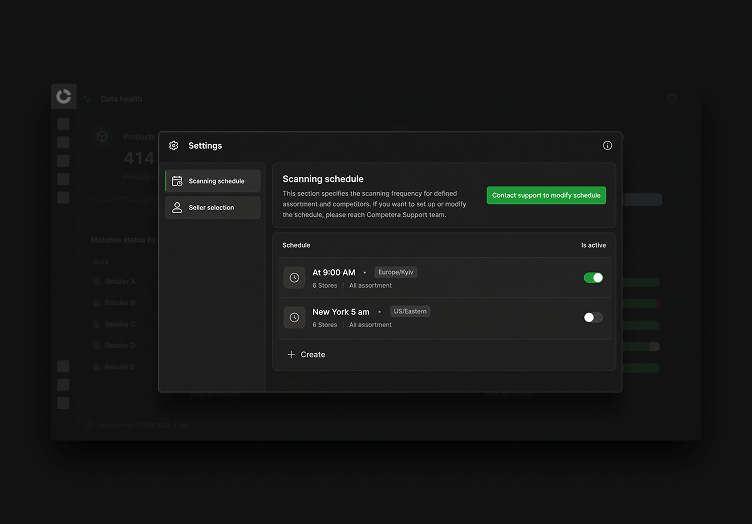The image size is (752, 524).
Task: Click the clock icon for New York 5 am
Action: click(x=294, y=317)
